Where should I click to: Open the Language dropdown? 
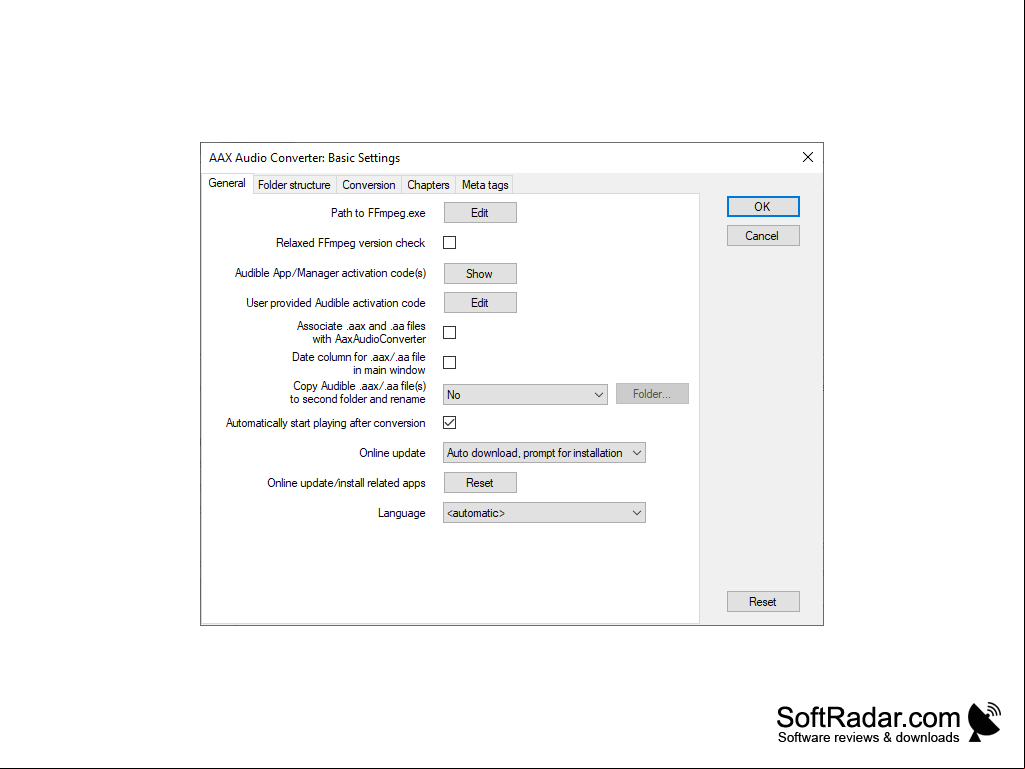[x=544, y=513]
